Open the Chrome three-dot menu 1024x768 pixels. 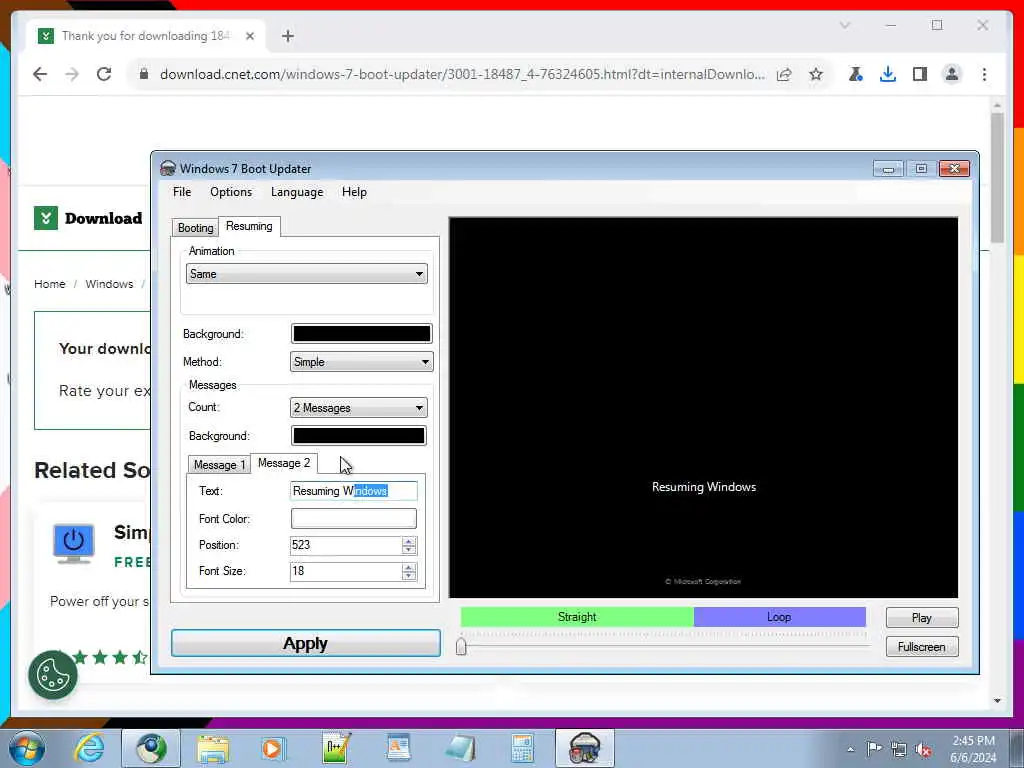(x=984, y=74)
